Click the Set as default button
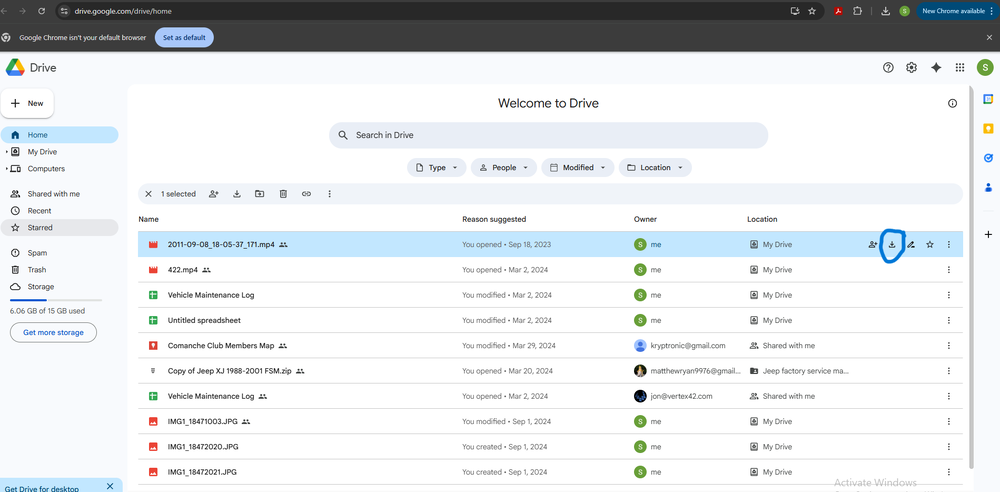 pyautogui.click(x=184, y=37)
